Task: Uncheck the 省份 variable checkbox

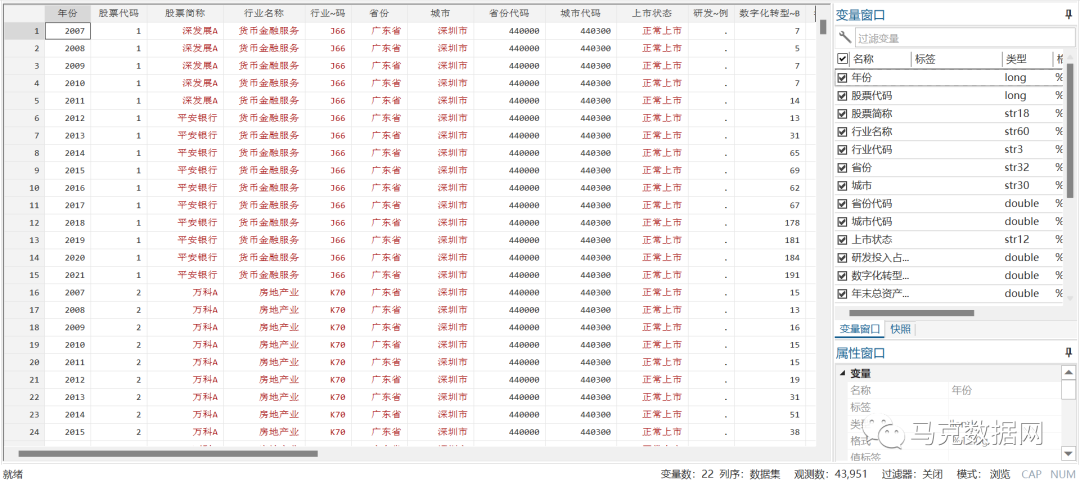Action: [x=842, y=167]
